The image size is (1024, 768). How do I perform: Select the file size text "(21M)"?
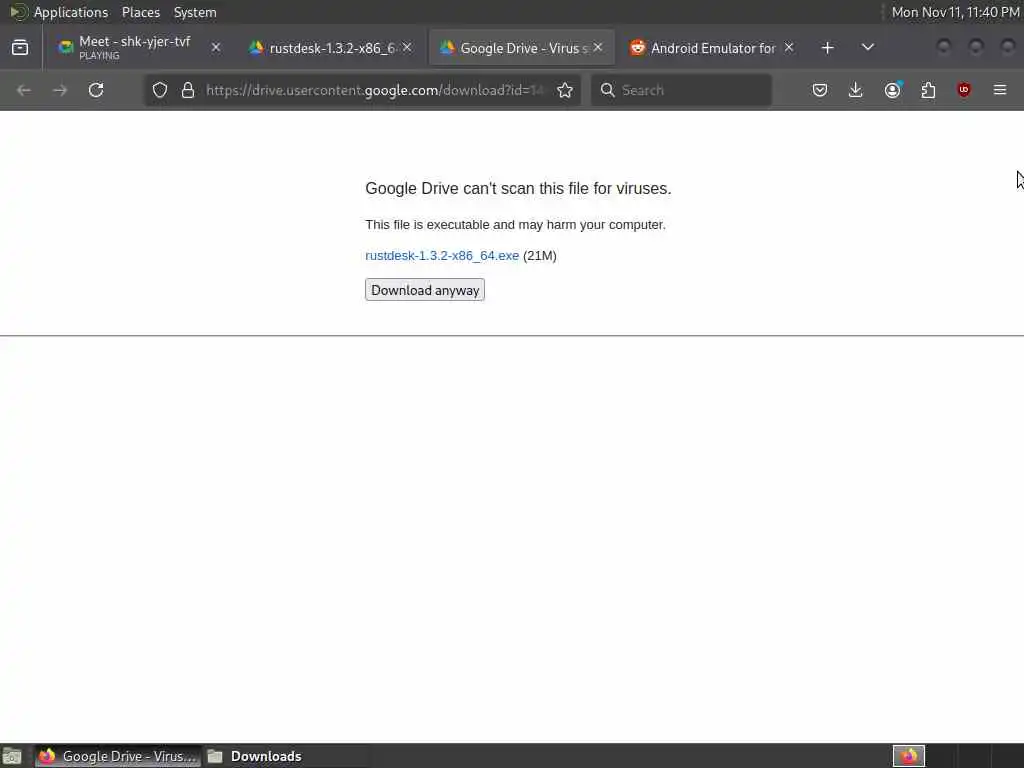point(539,256)
